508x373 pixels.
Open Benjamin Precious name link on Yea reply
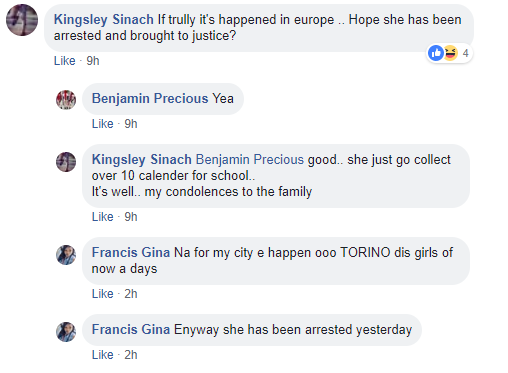click(x=150, y=99)
